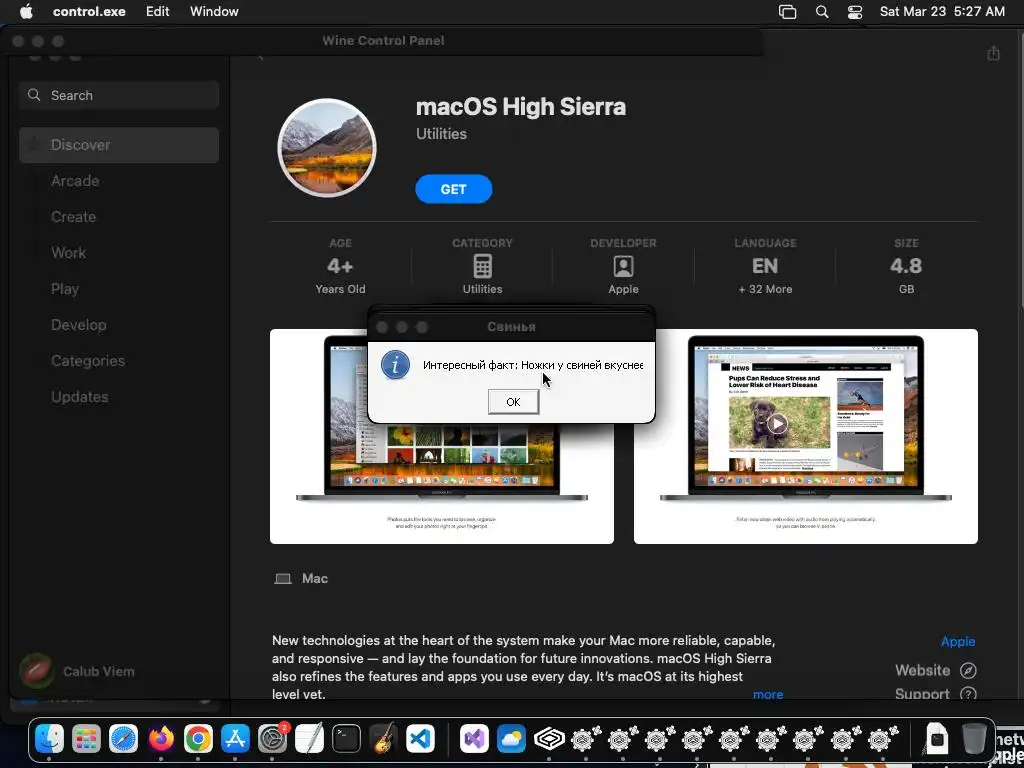Click the macOS High Sierra app icon

point(327,148)
